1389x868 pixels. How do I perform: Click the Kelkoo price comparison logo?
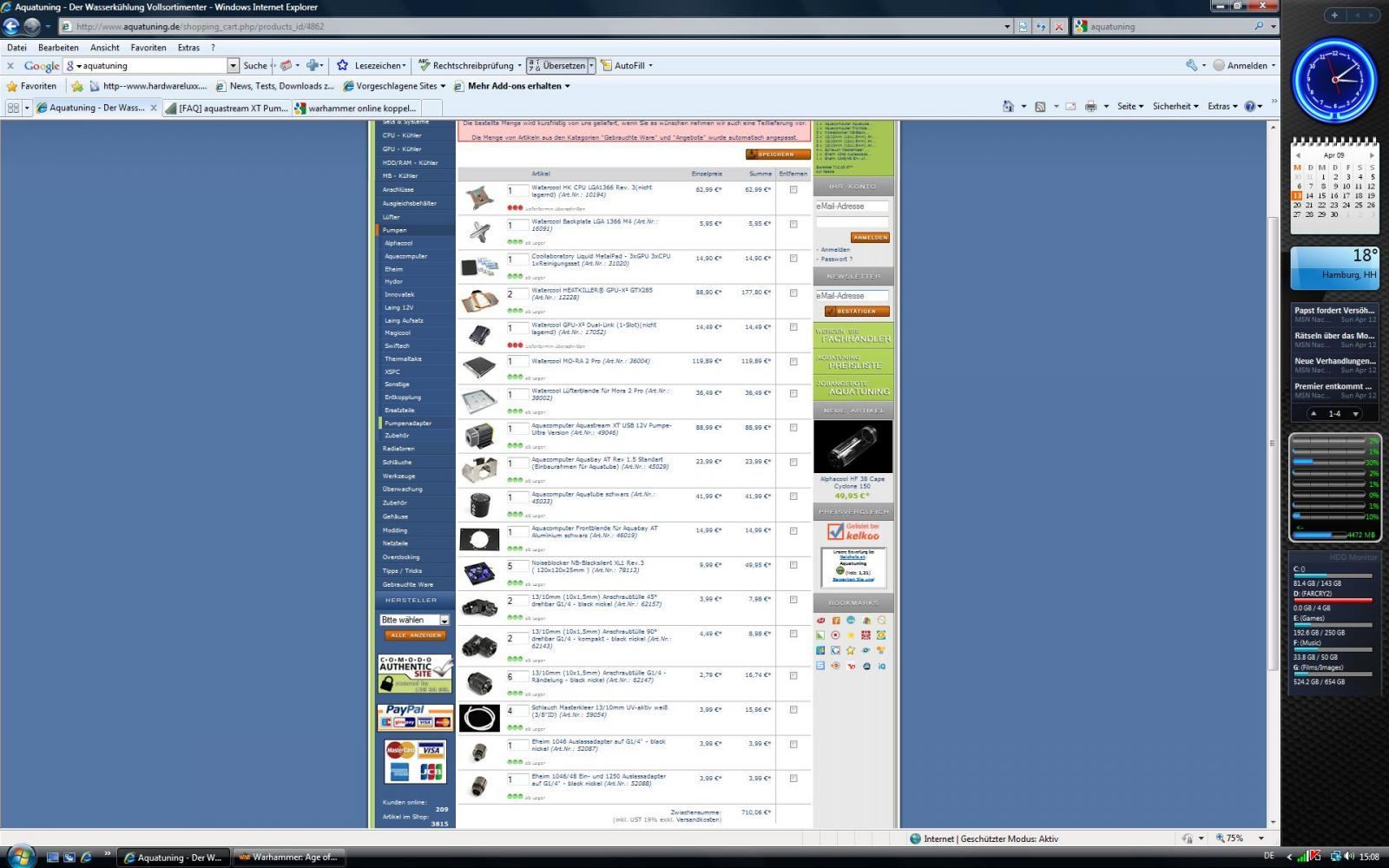[852, 531]
